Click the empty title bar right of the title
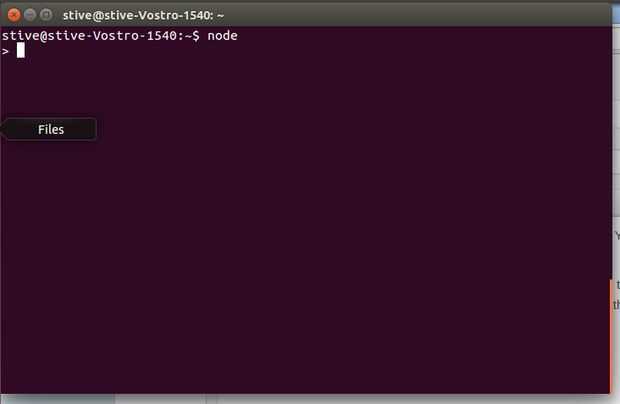 pyautogui.click(x=415, y=15)
